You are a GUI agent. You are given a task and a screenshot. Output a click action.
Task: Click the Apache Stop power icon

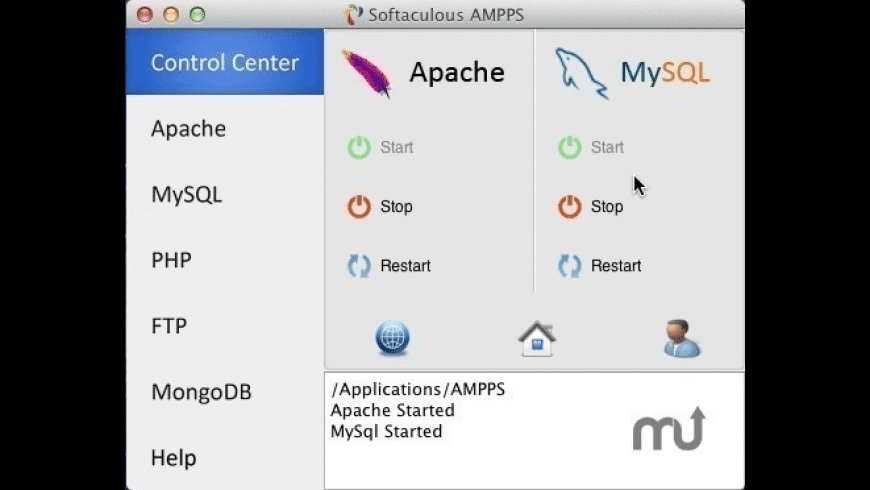point(359,206)
